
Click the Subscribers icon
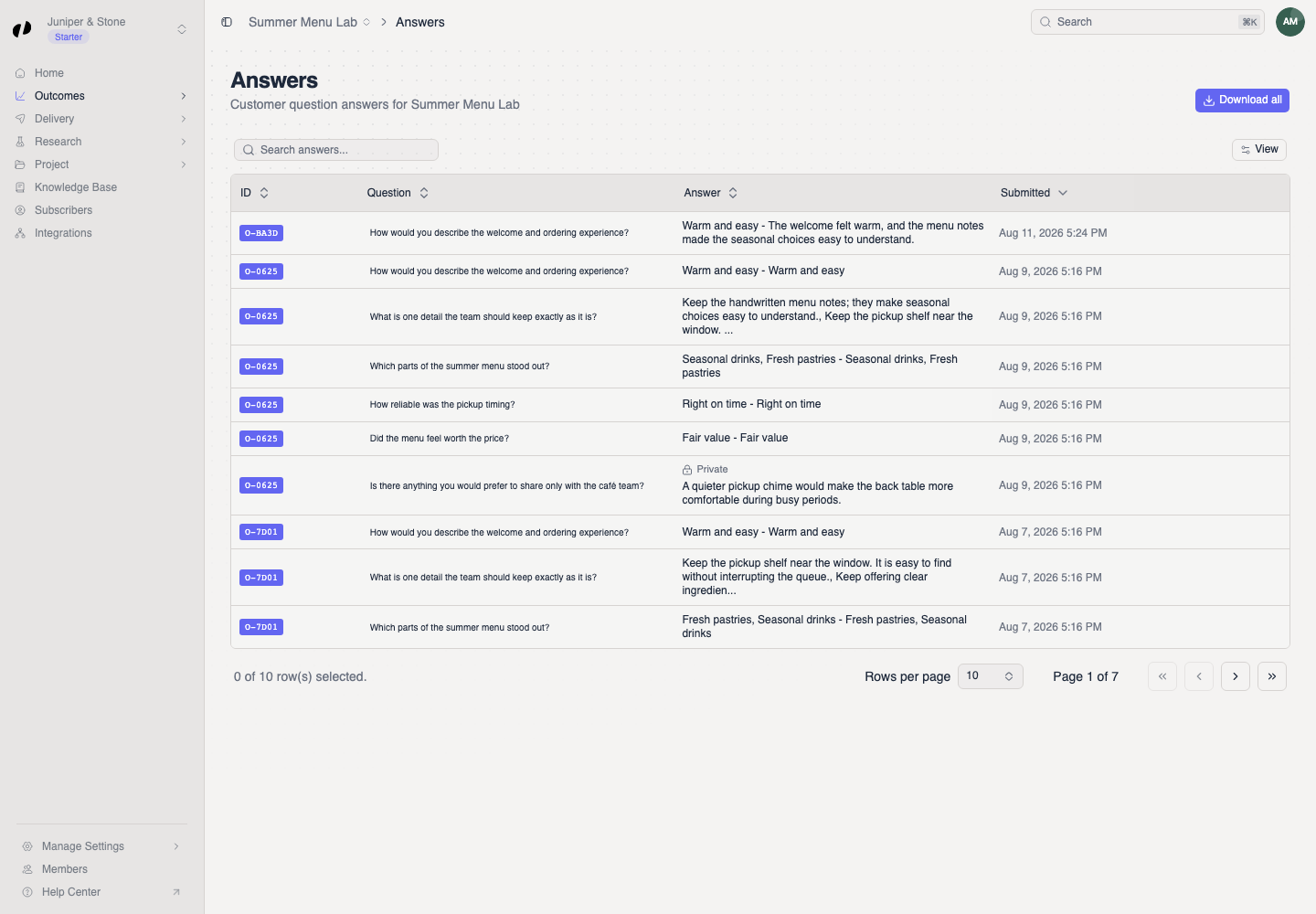coord(20,210)
